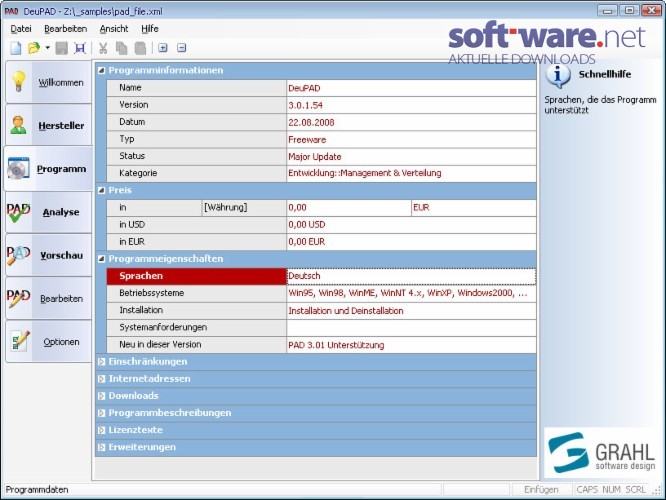
Task: Click the New file icon in toolbar
Action: (16, 48)
